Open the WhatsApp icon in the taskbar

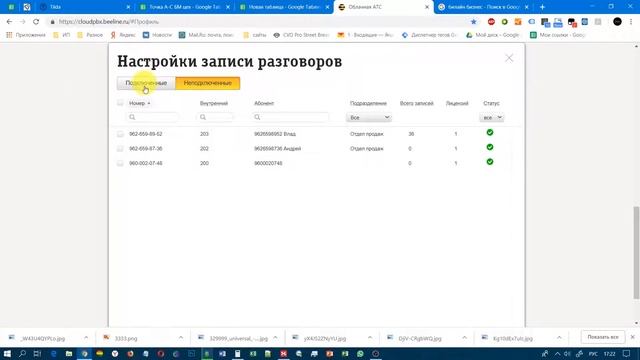pos(360,353)
